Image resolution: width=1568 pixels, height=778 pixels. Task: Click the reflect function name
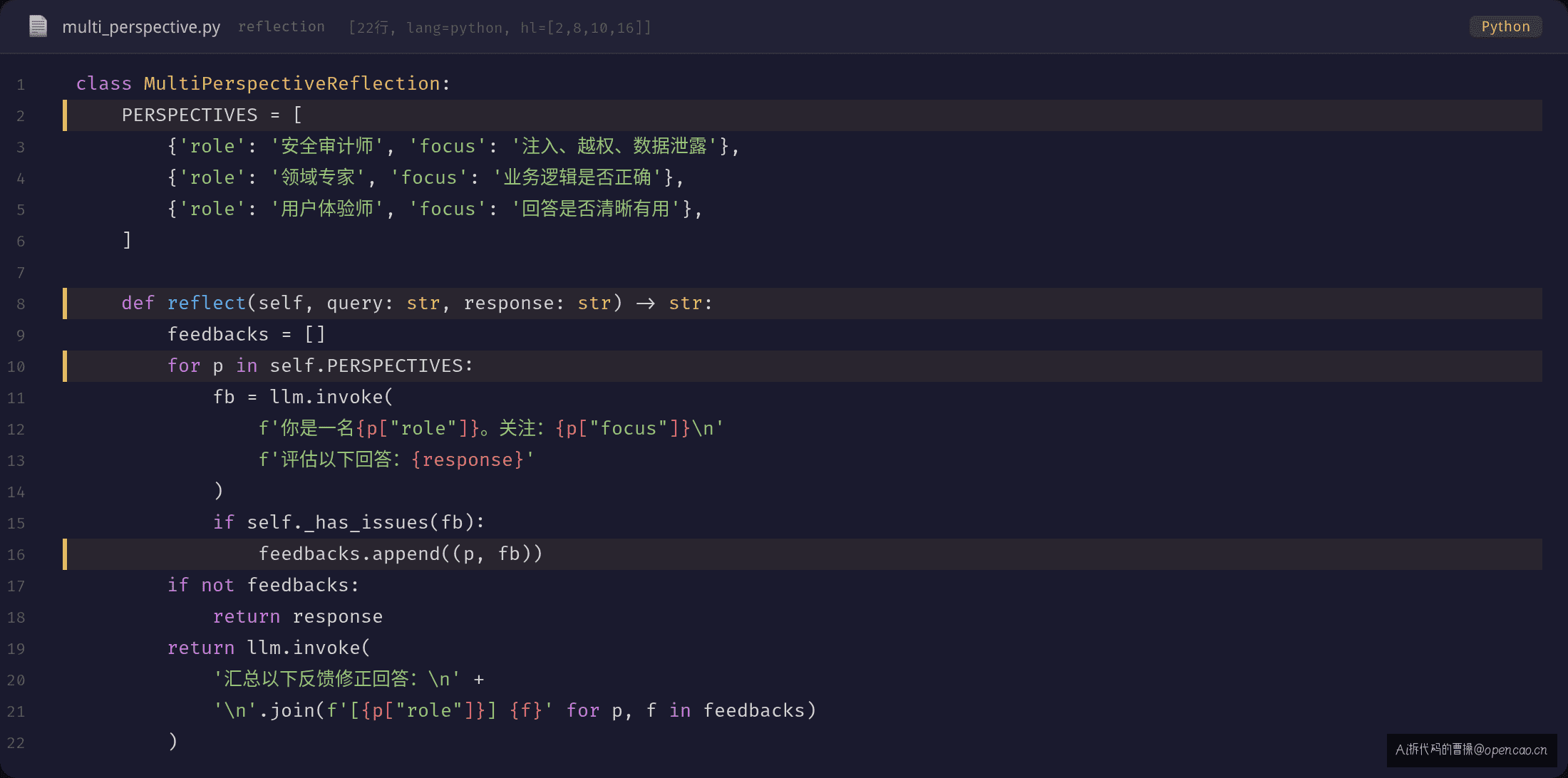(x=207, y=303)
